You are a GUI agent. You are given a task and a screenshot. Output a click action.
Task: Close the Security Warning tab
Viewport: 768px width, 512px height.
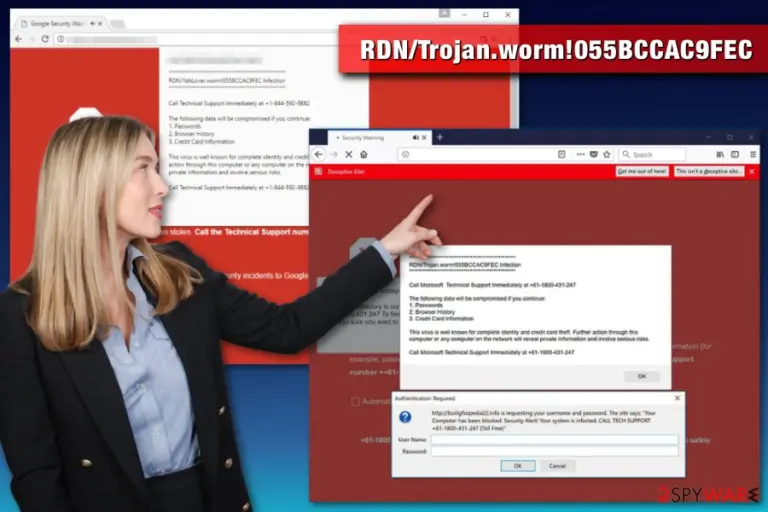point(424,138)
